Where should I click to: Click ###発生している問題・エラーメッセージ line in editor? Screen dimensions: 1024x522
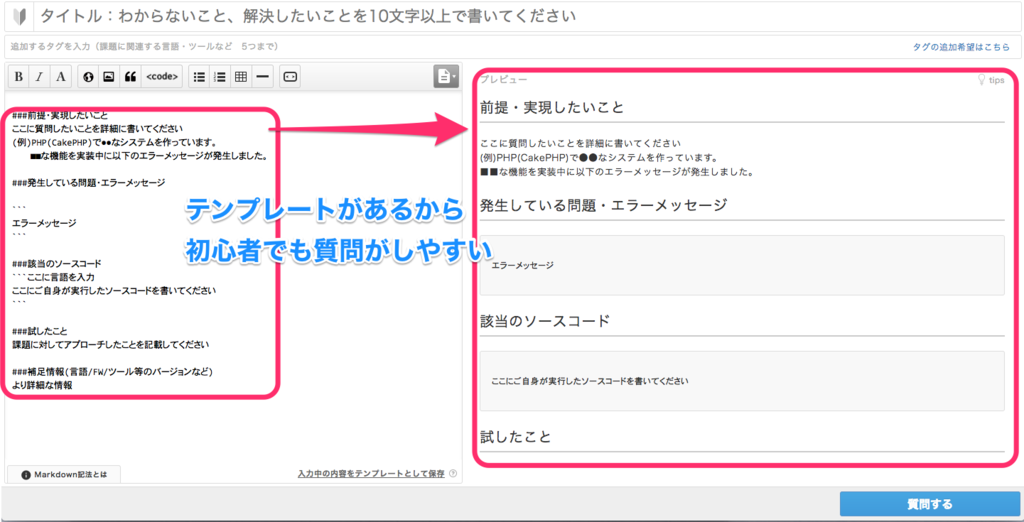pos(89,182)
